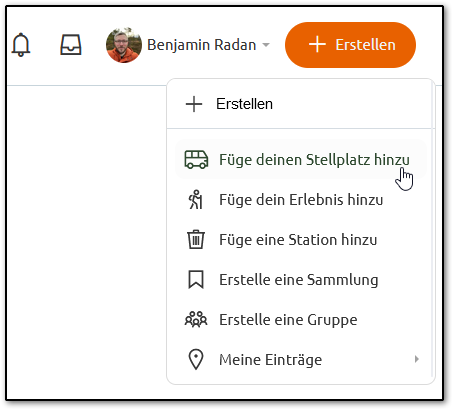Click the trash bin station icon

click(x=196, y=239)
